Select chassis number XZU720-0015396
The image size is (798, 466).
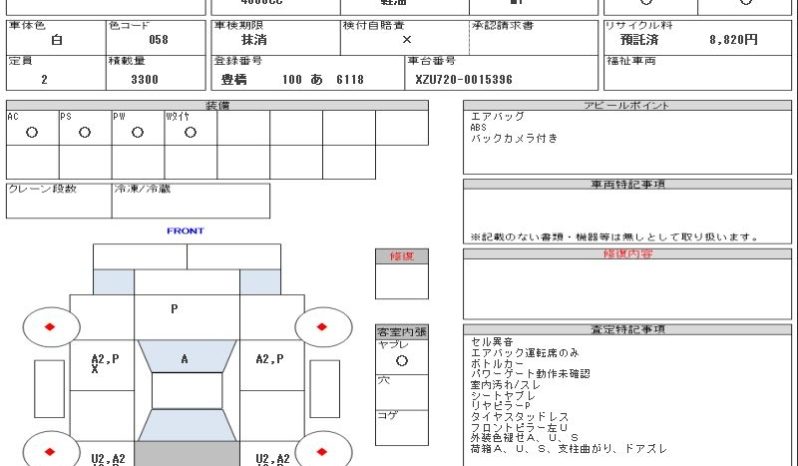tap(464, 79)
